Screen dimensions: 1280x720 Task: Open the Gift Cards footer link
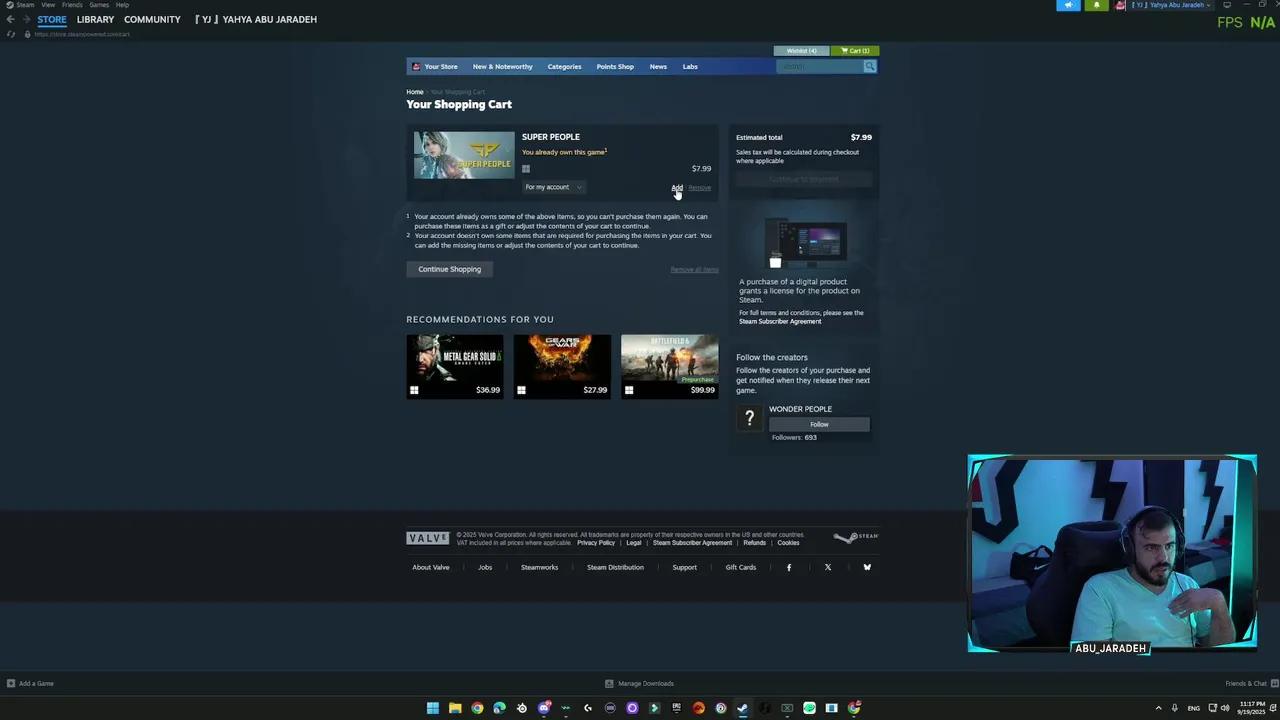(741, 567)
